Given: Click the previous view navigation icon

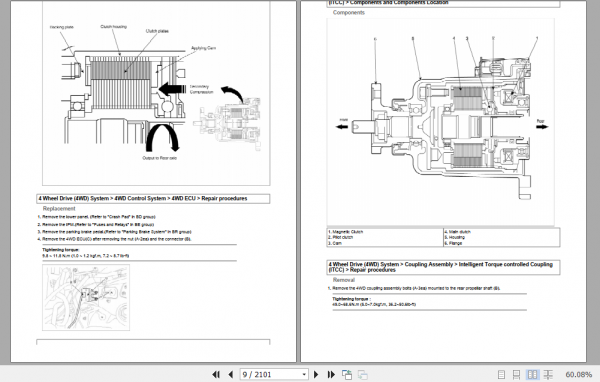Looking at the screenshot, I should (347, 374).
